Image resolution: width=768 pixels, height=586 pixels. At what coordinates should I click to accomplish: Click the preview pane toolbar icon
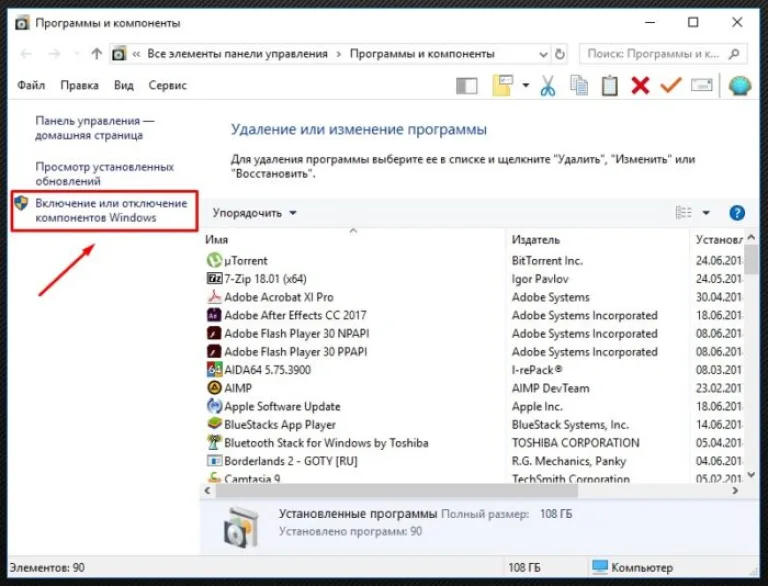pyautogui.click(x=466, y=86)
